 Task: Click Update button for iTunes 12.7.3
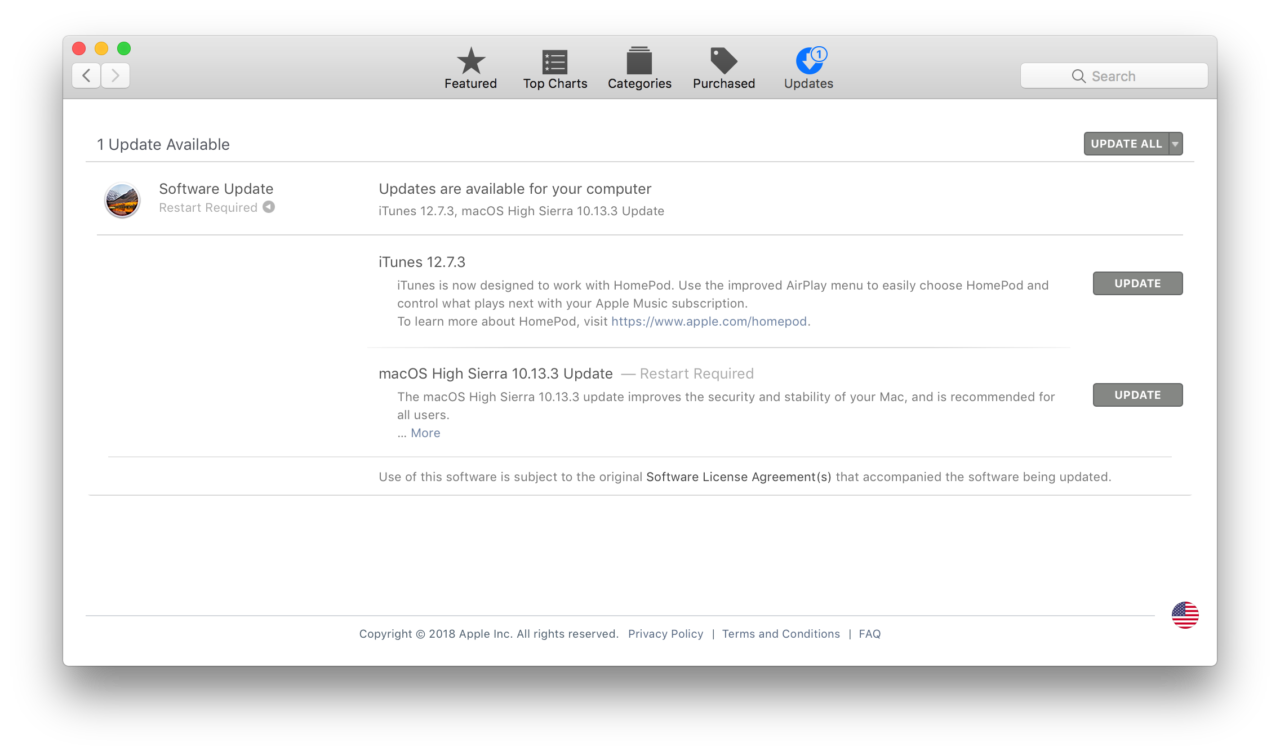[1137, 283]
